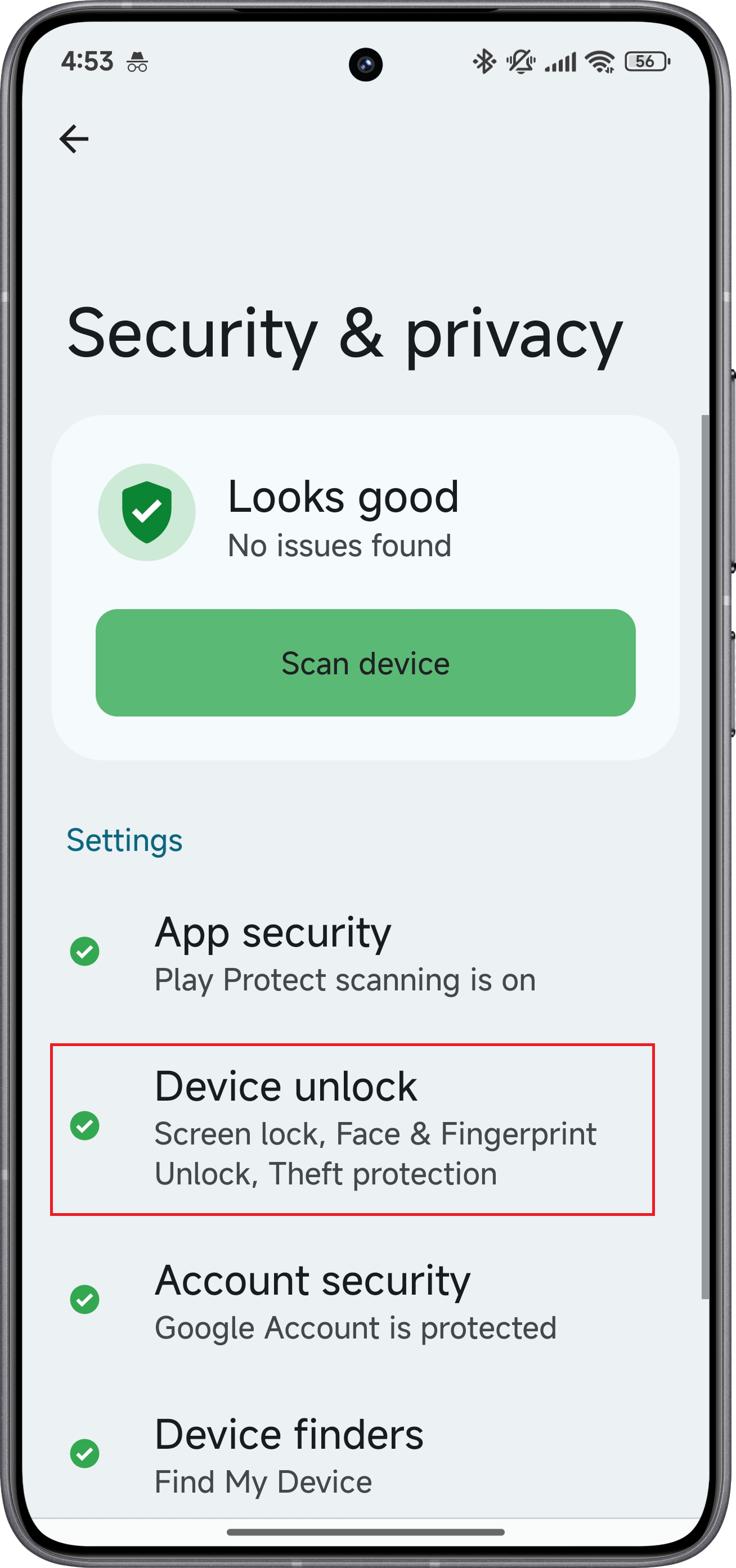
Task: Click the cellular signal bars icon
Action: tap(560, 62)
